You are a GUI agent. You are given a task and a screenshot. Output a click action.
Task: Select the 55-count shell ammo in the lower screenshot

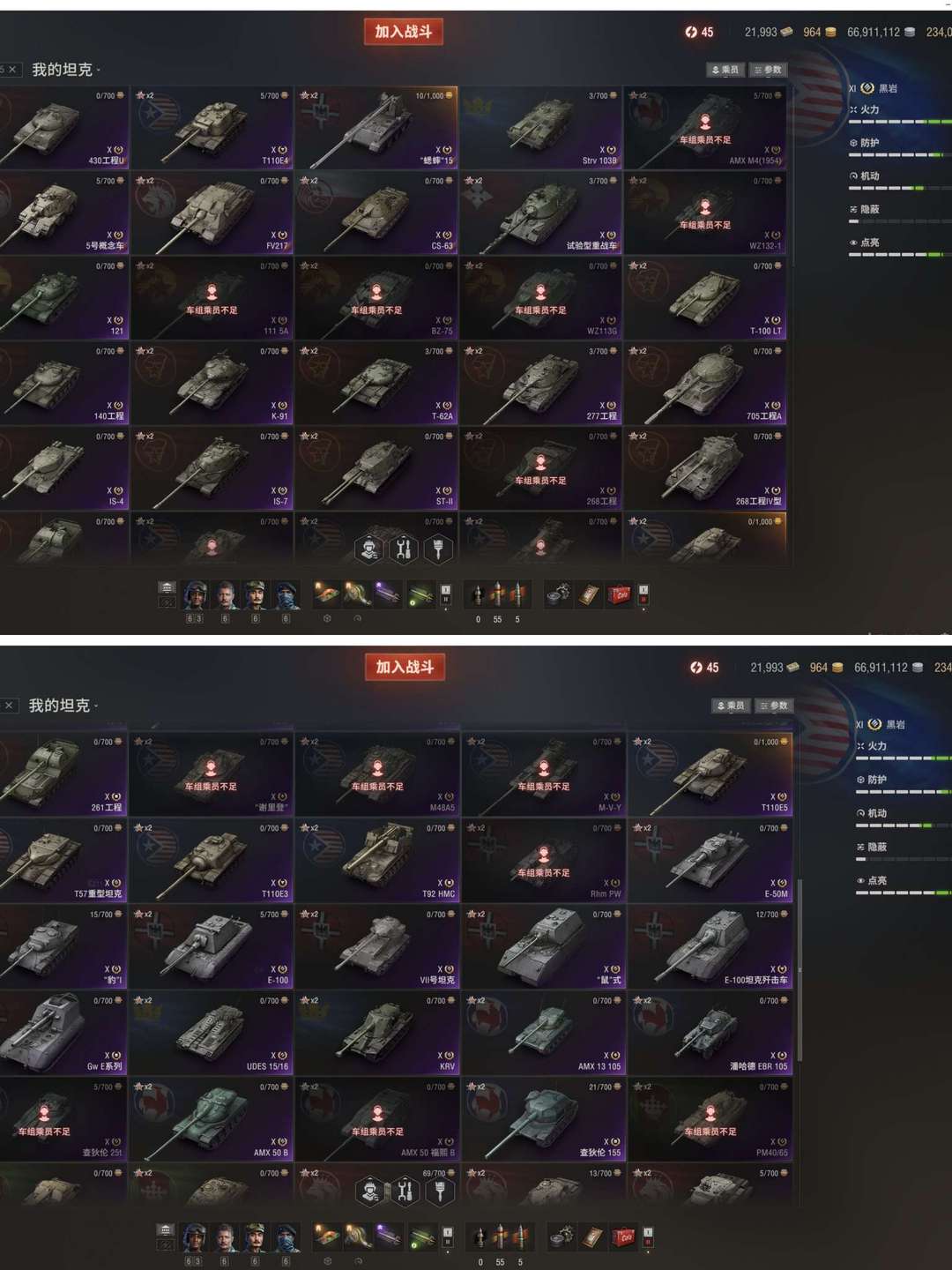coord(501,1236)
